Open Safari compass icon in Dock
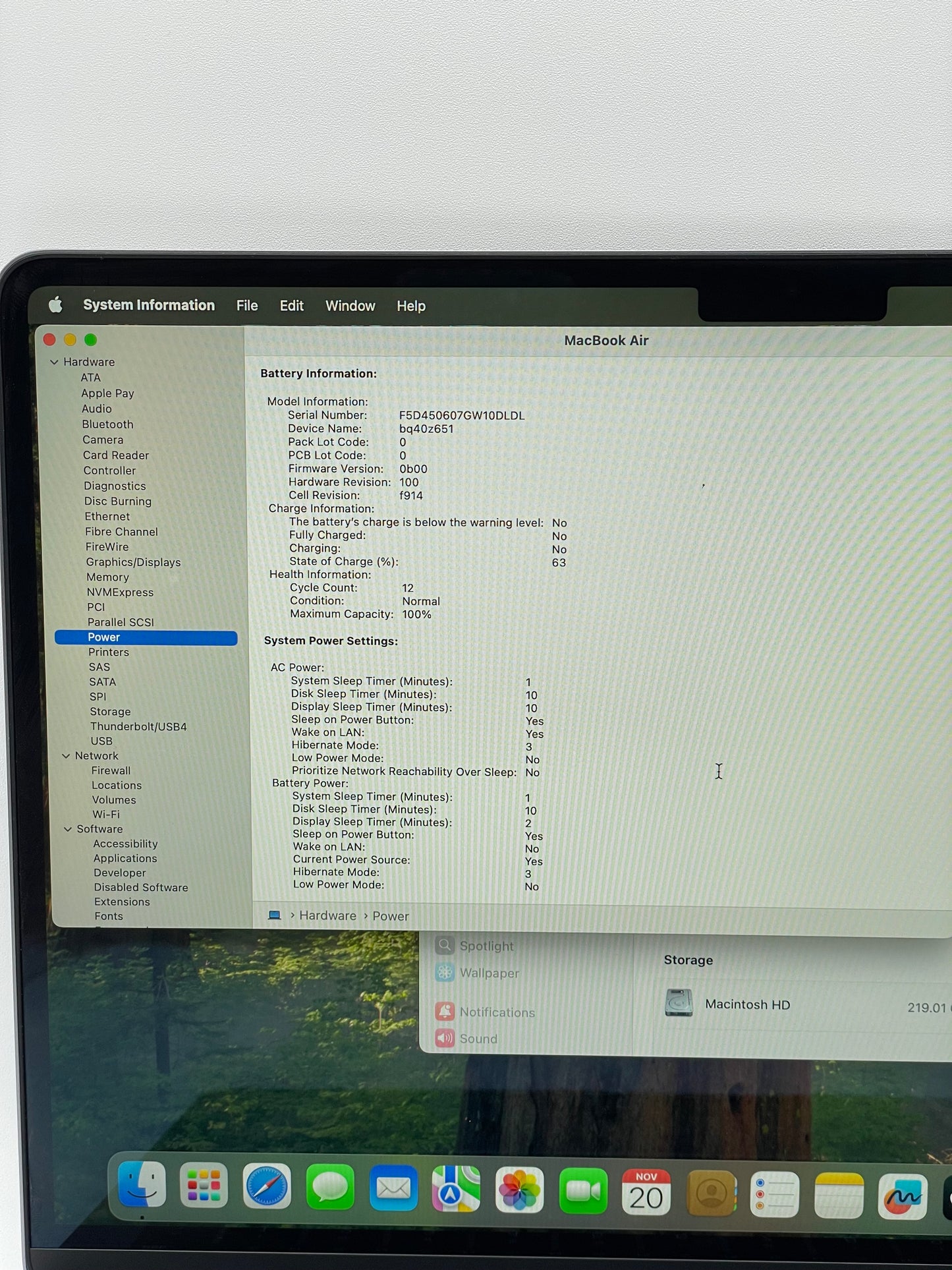 267,1187
